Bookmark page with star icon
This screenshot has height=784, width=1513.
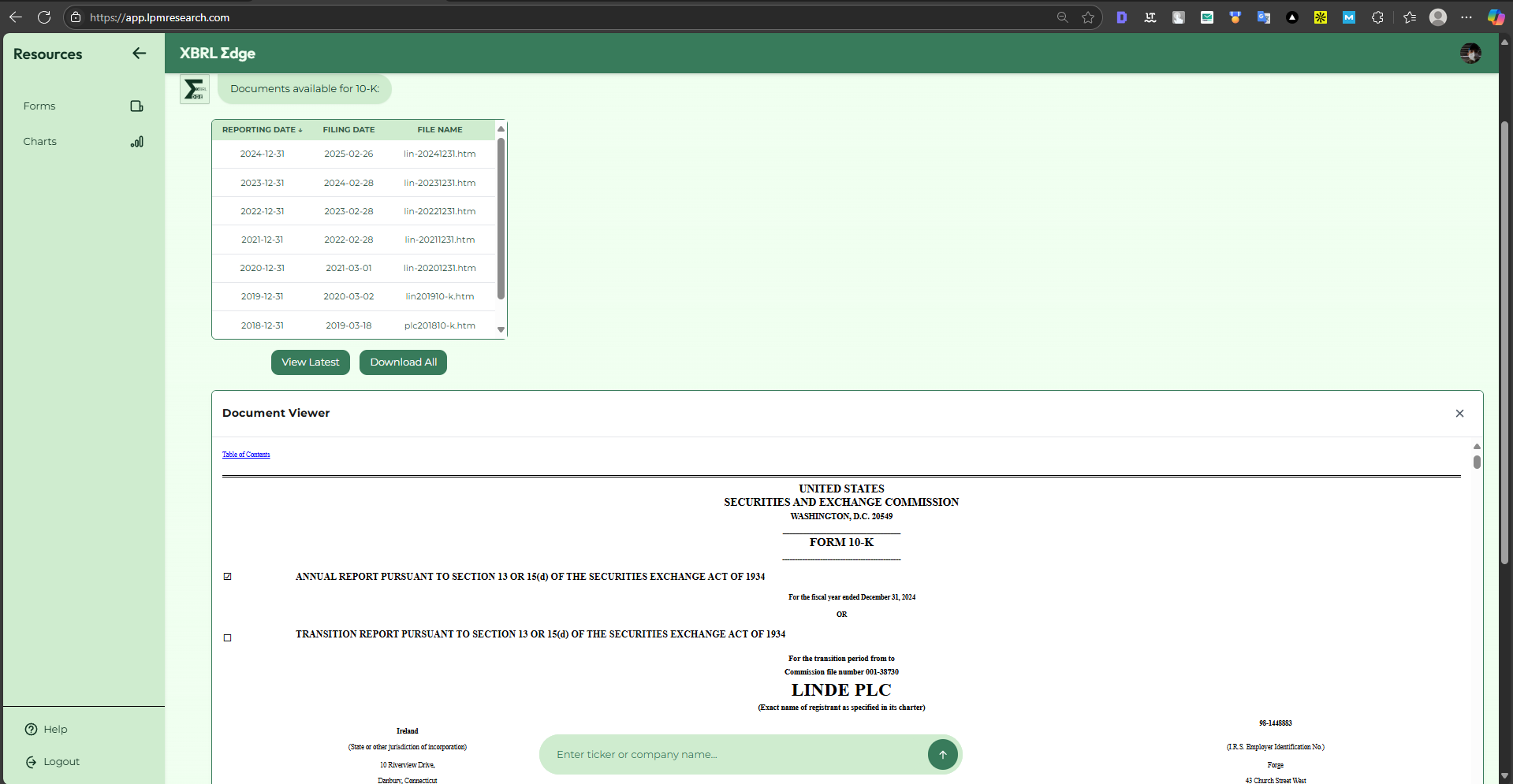click(1088, 17)
